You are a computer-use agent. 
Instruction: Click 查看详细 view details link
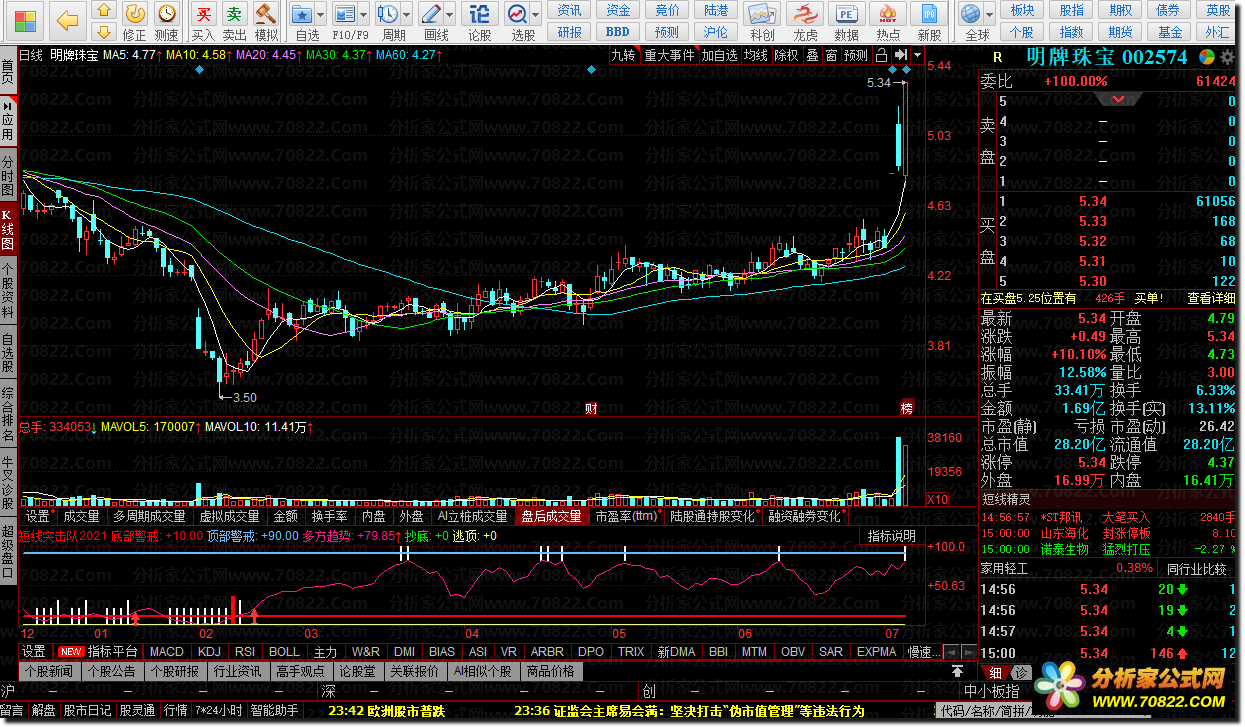click(1211, 298)
